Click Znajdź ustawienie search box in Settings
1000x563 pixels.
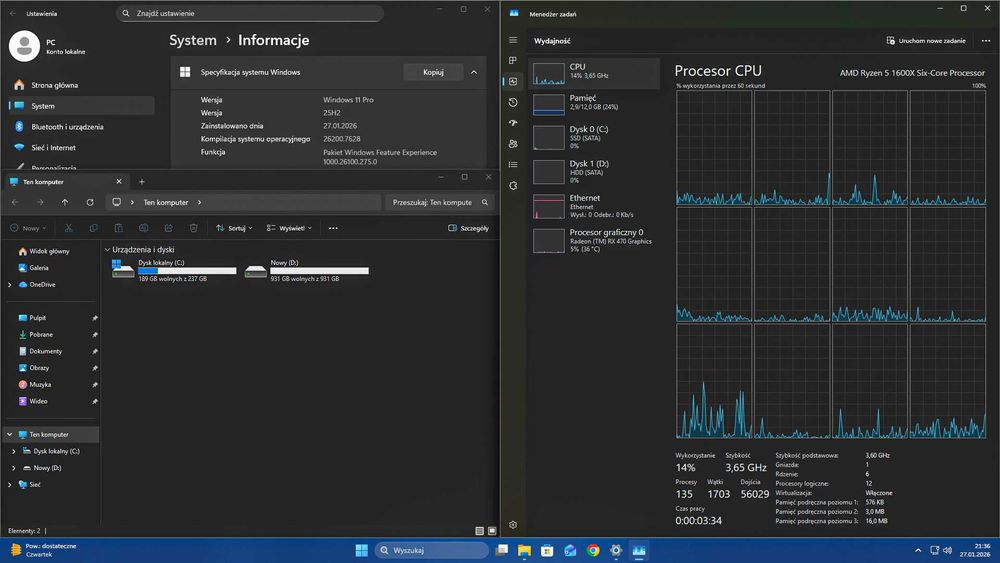click(250, 13)
